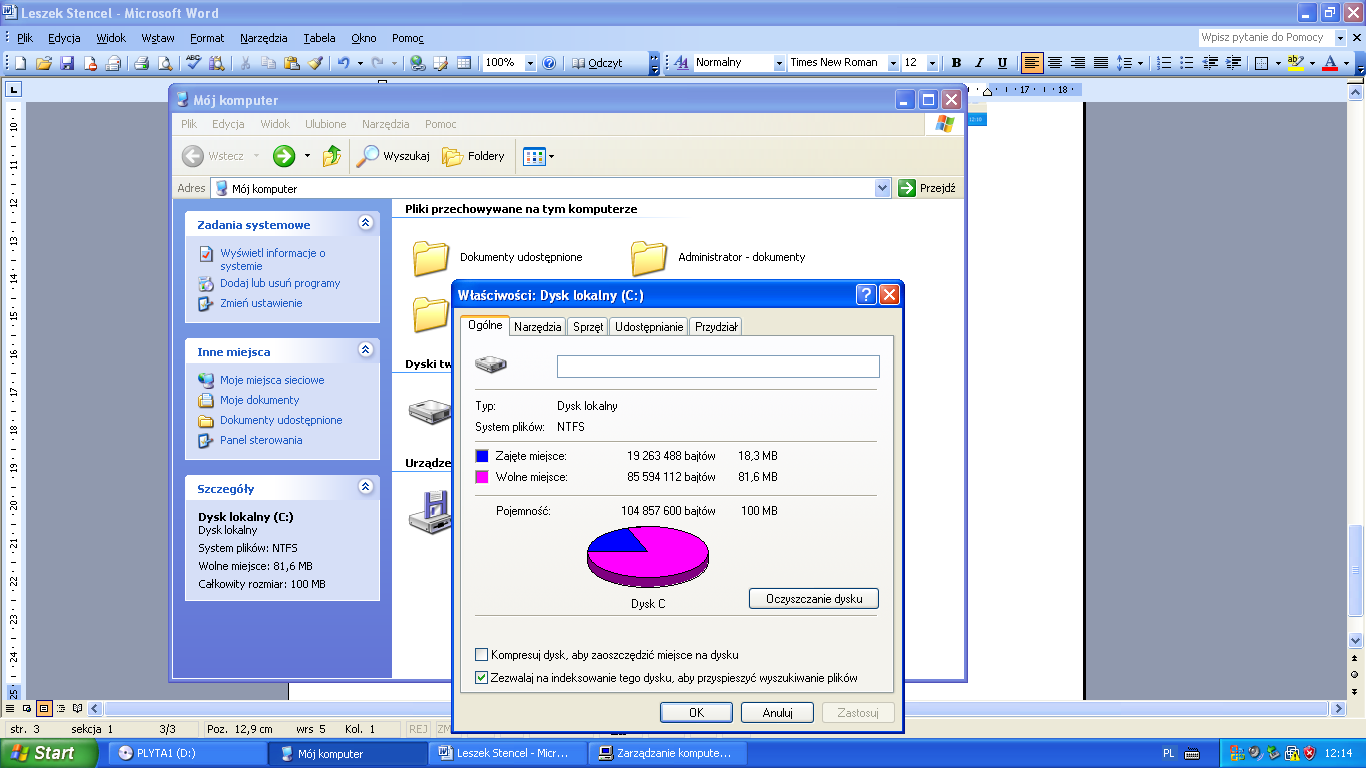
Task: Justify the text in Word
Action: tap(1101, 63)
